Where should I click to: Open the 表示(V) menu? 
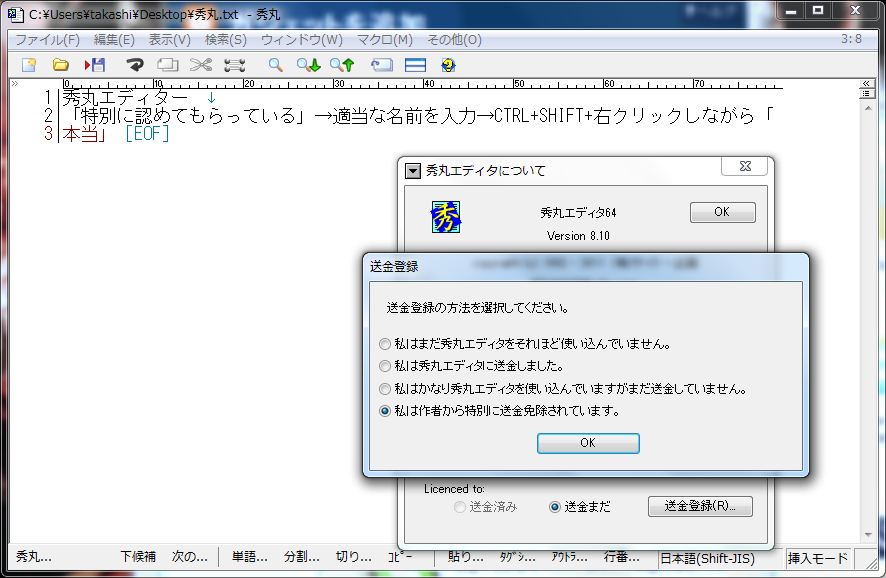click(x=170, y=40)
